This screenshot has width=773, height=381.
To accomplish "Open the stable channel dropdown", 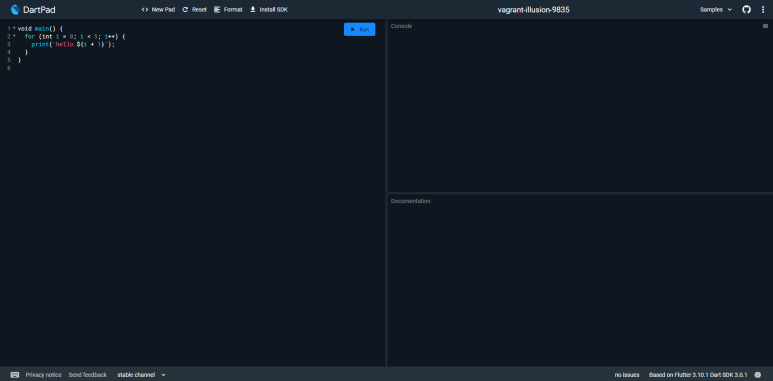I will 141,375.
